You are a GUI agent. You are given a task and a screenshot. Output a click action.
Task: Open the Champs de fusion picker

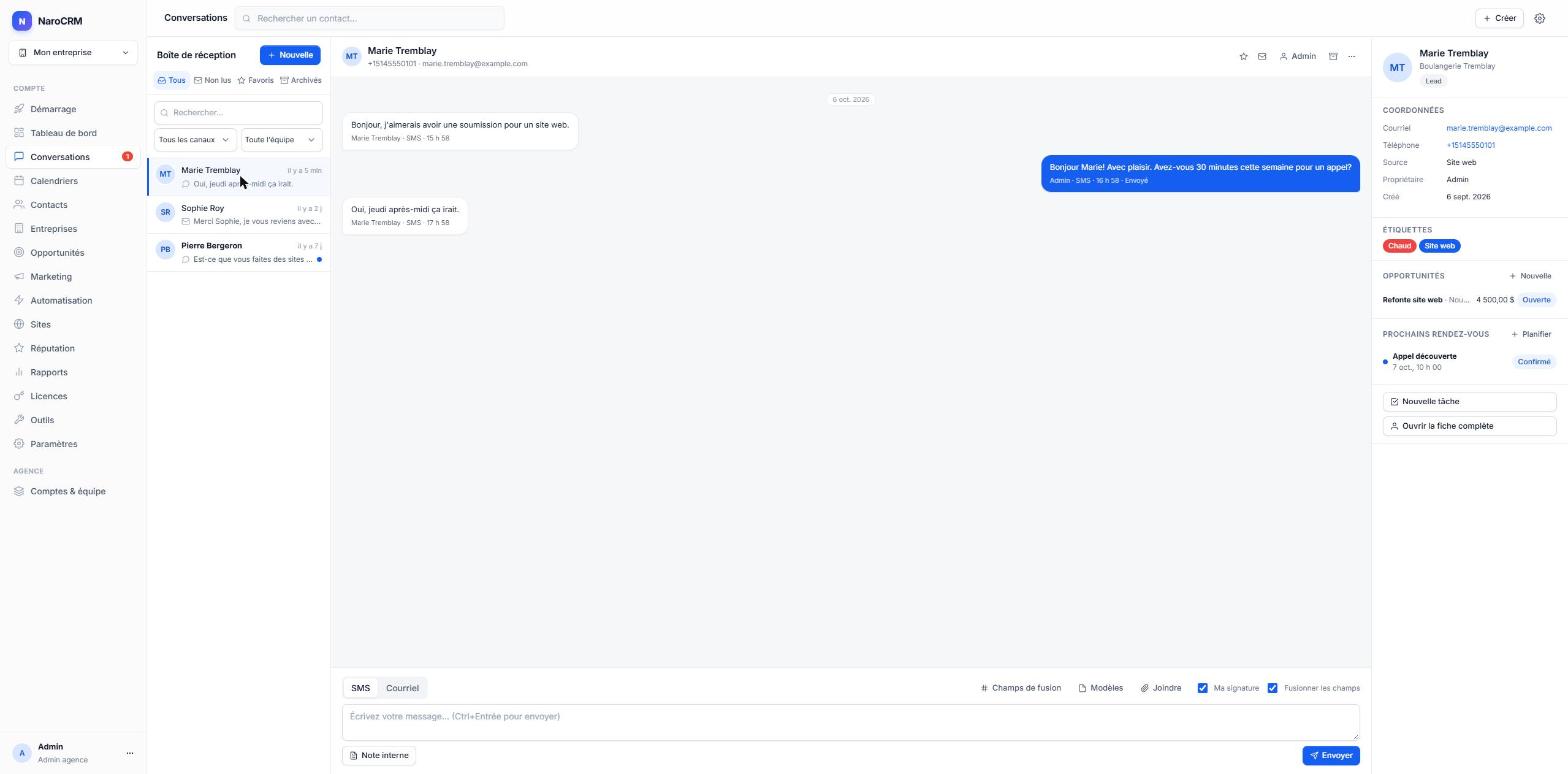[1021, 688]
